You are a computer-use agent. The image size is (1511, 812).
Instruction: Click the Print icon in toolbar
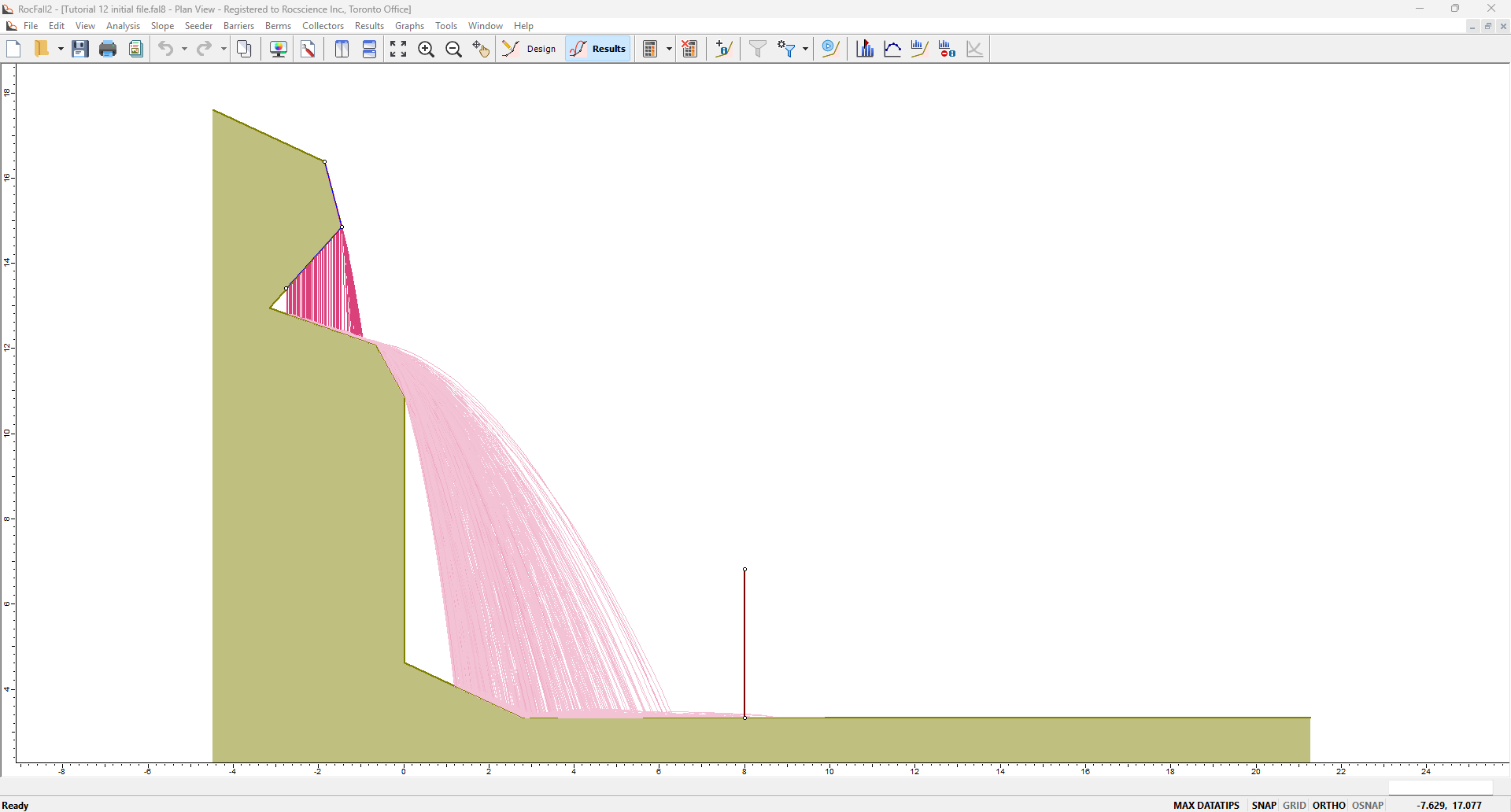pos(108,49)
